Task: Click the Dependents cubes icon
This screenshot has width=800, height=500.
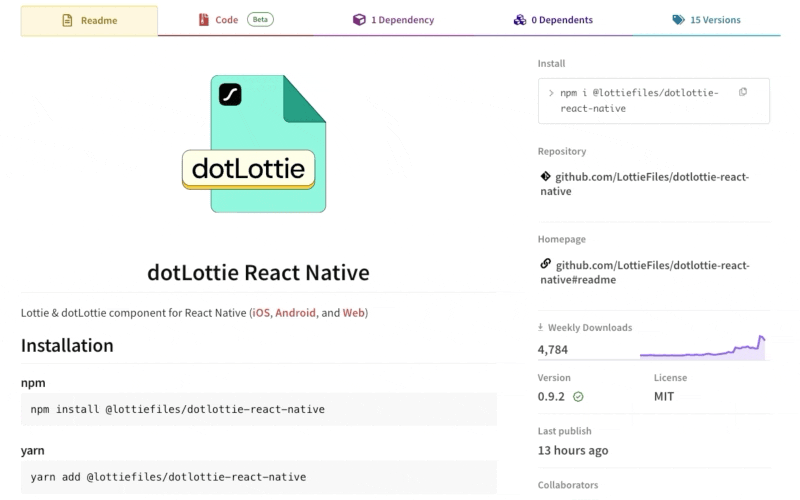Action: coord(519,20)
